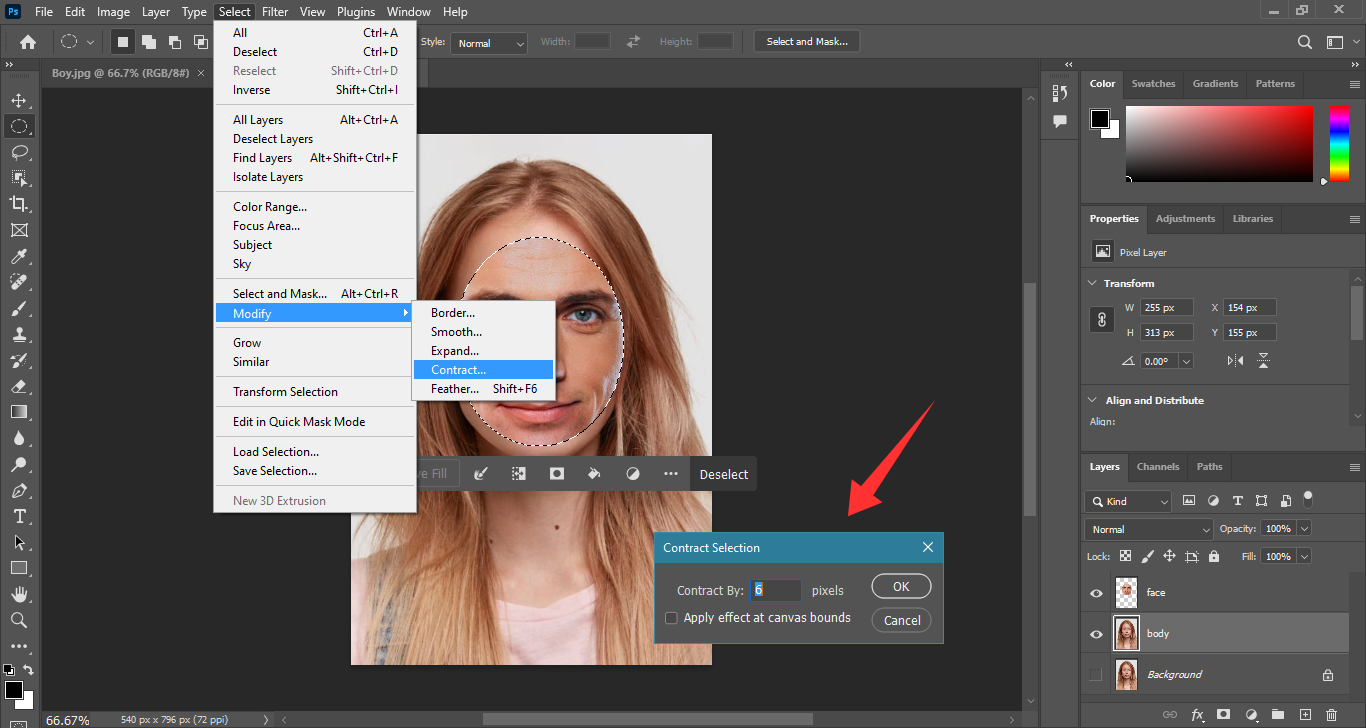This screenshot has height=728, width=1366.
Task: Select the Blur tool
Action: (x=19, y=438)
